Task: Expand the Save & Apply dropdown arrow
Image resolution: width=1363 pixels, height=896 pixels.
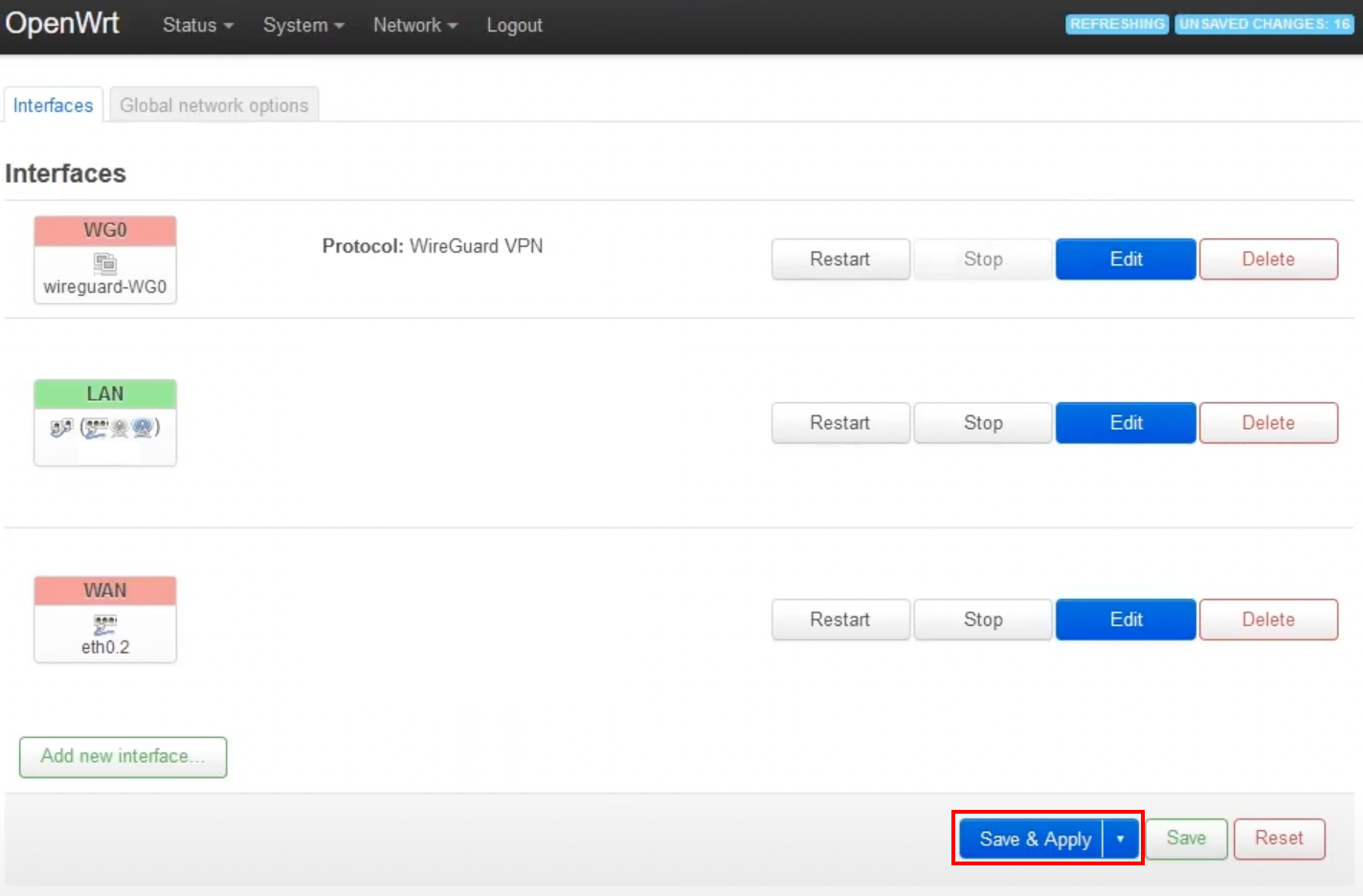Action: [x=1120, y=839]
